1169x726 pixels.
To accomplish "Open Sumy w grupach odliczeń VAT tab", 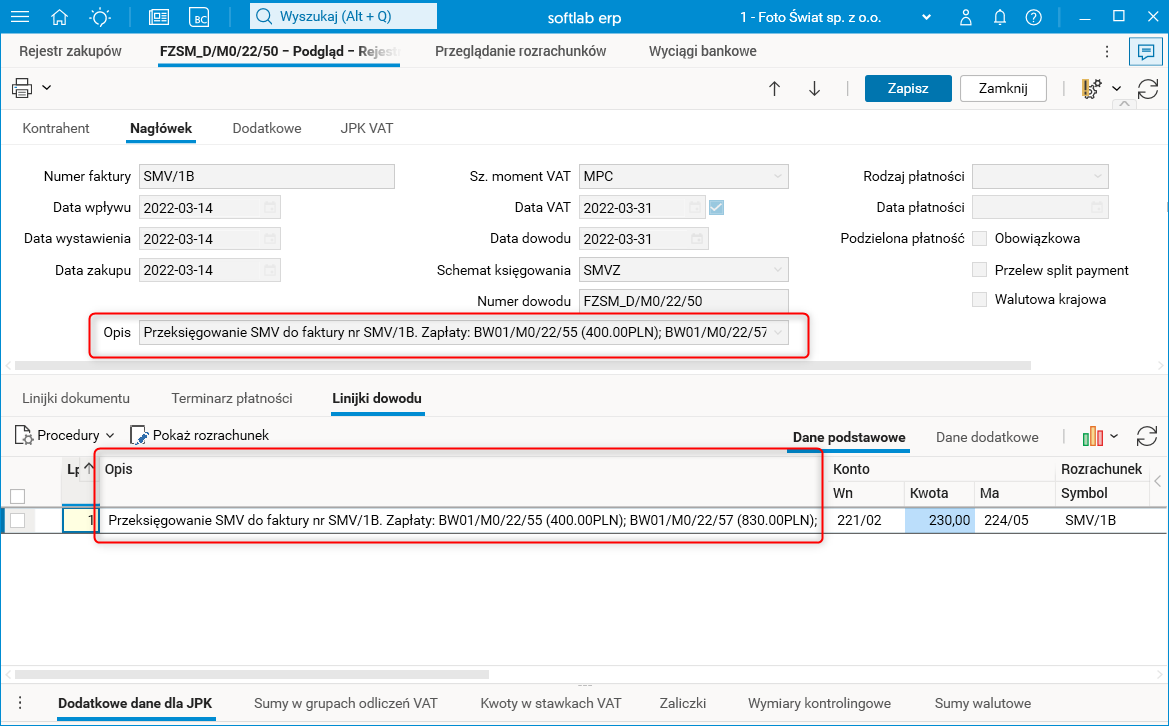I will (346, 703).
